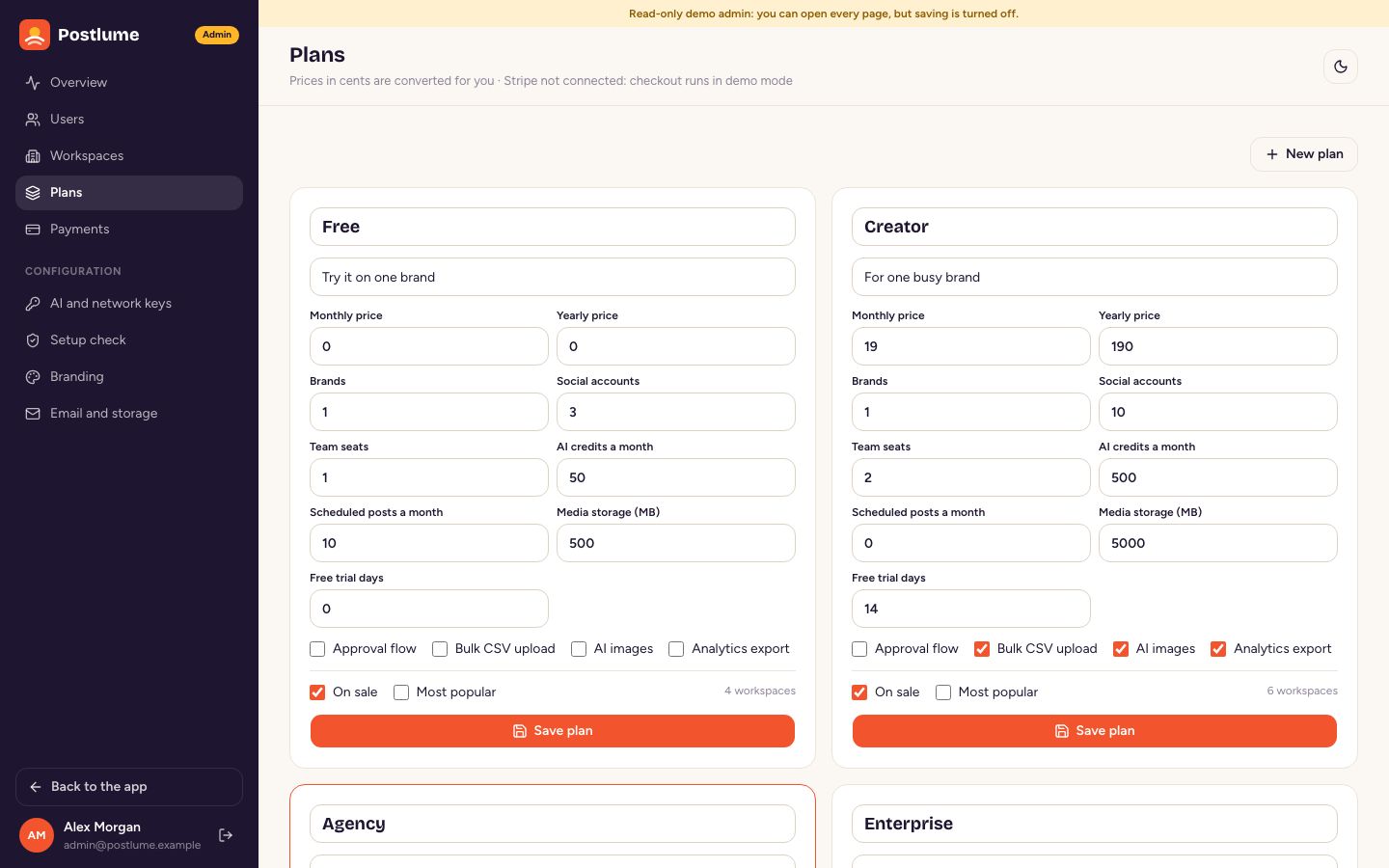
Task: Click the Payments card icon in sidebar
Action: (33, 230)
